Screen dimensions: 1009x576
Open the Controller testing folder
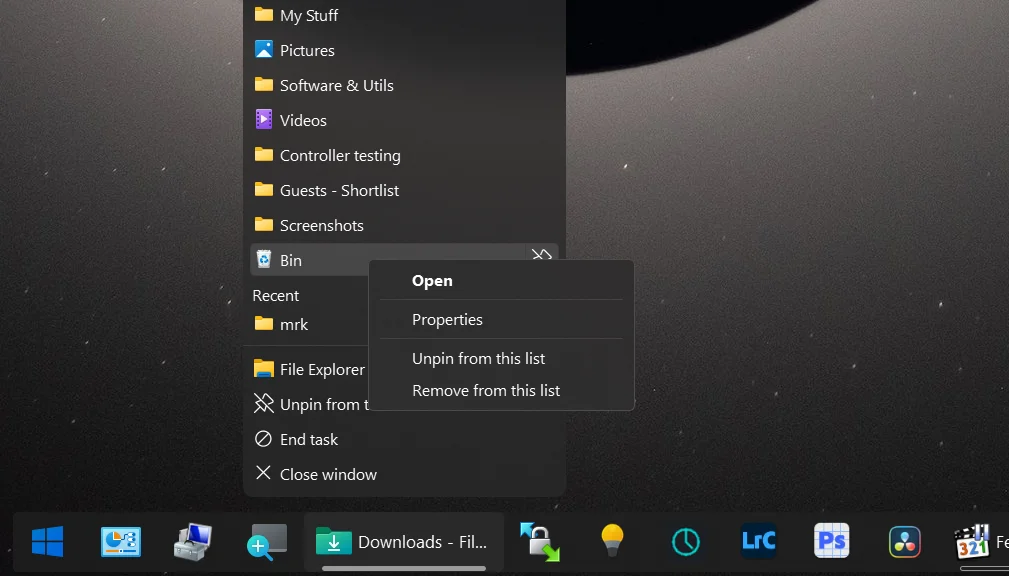coord(404,155)
